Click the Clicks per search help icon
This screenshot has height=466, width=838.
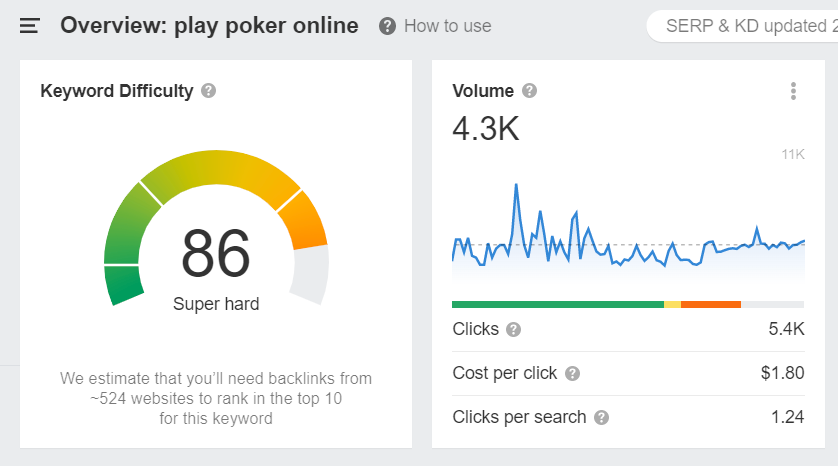(601, 417)
